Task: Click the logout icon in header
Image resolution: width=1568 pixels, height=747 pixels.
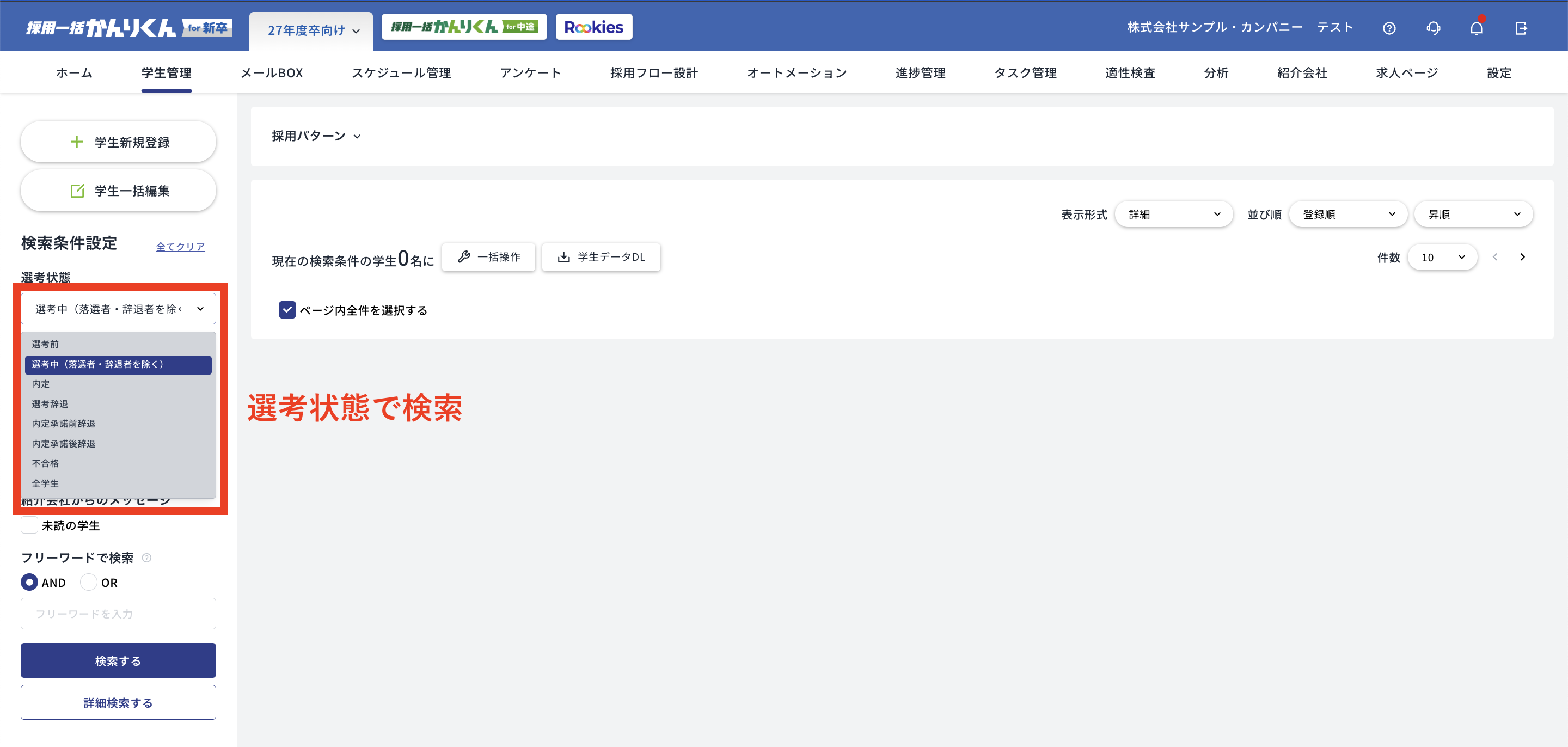Action: click(x=1521, y=28)
